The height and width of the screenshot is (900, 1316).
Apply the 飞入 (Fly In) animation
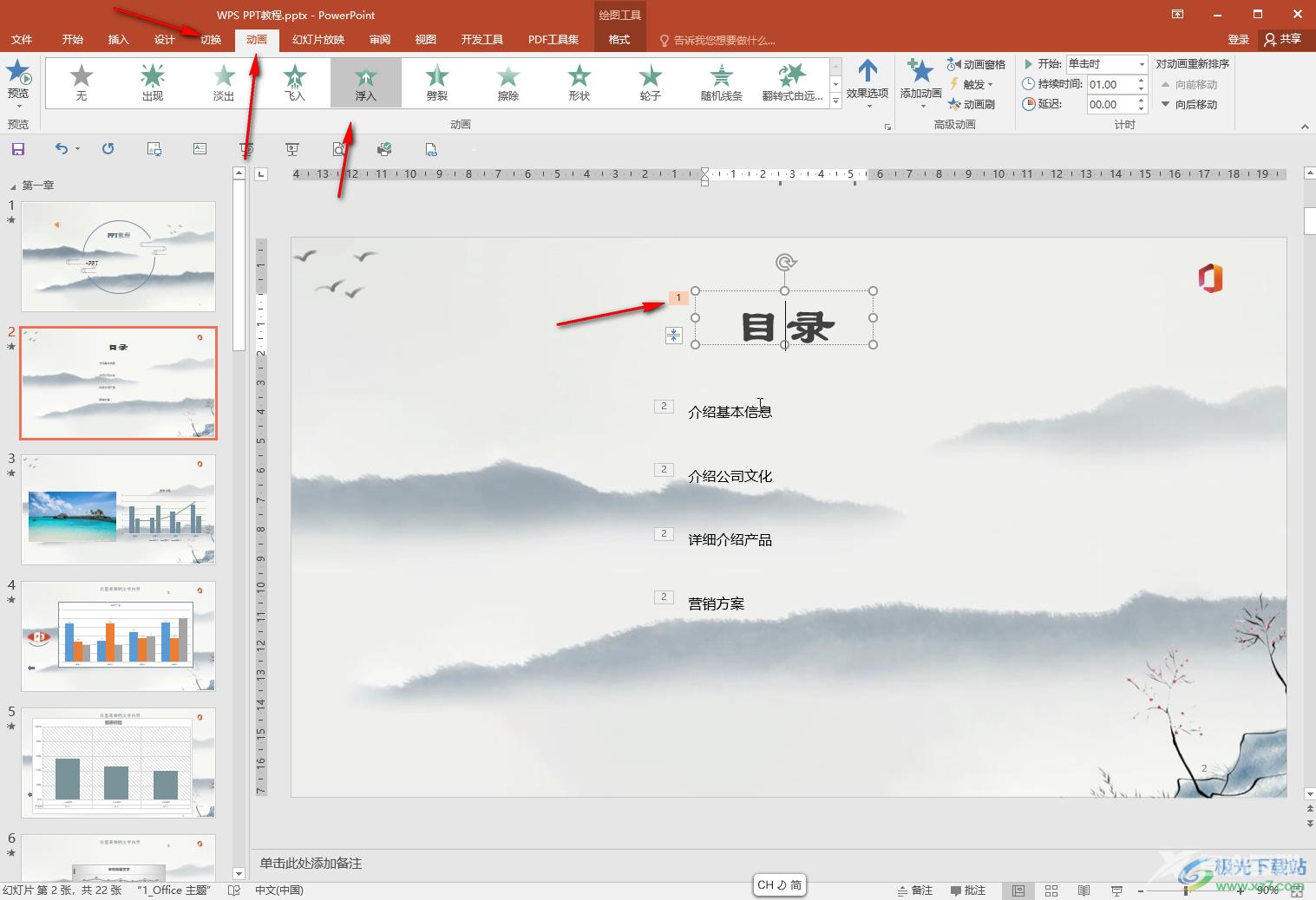click(x=295, y=83)
